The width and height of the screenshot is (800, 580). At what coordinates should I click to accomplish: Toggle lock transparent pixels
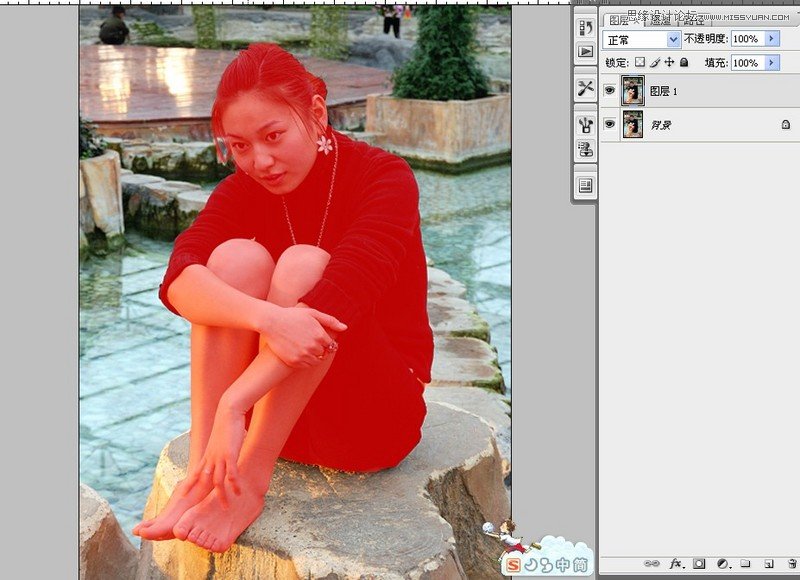tap(640, 62)
